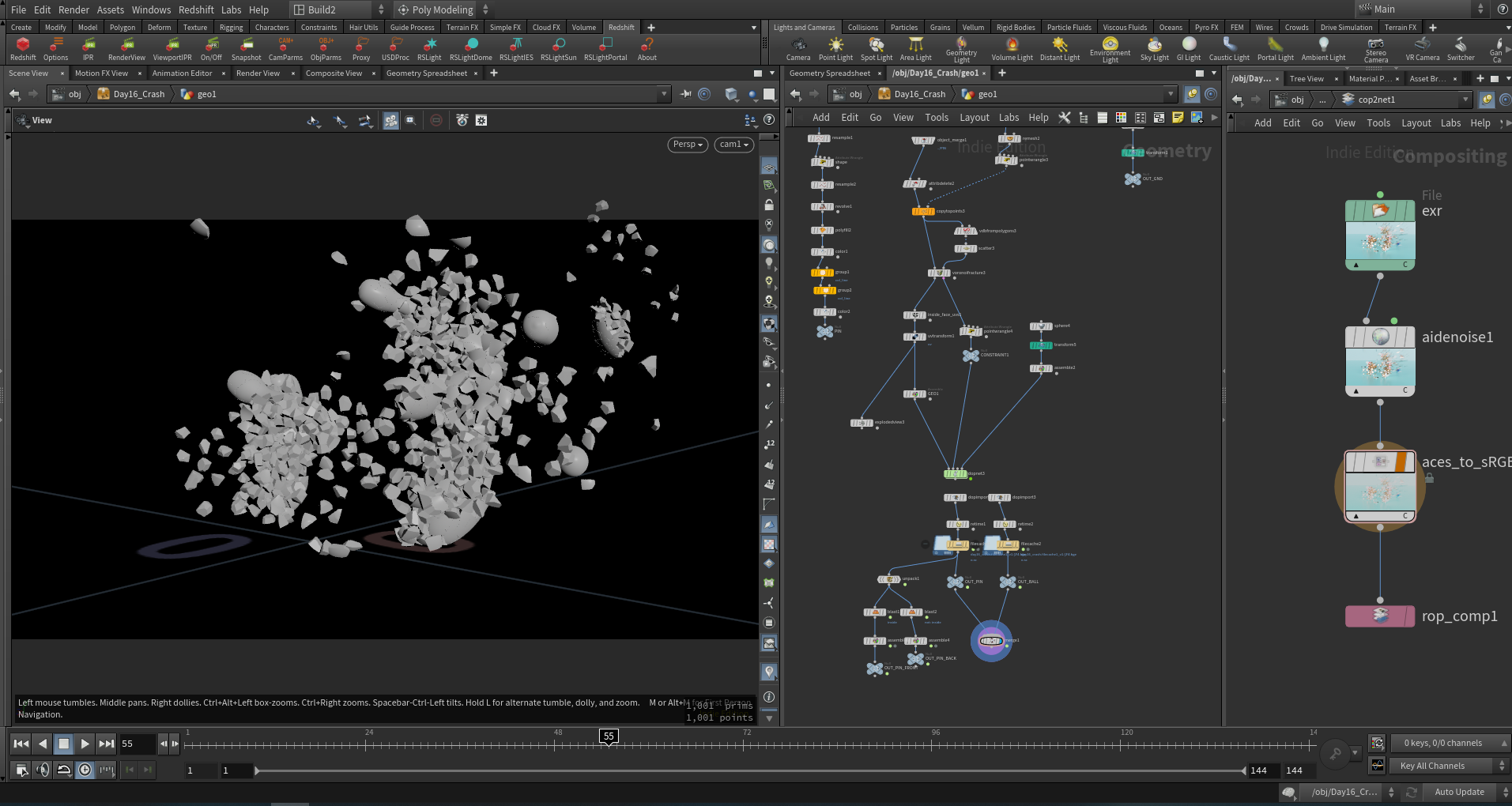Toggle the Redshift On/Off shelf tool
1512x806 pixels.
pyautogui.click(x=211, y=49)
